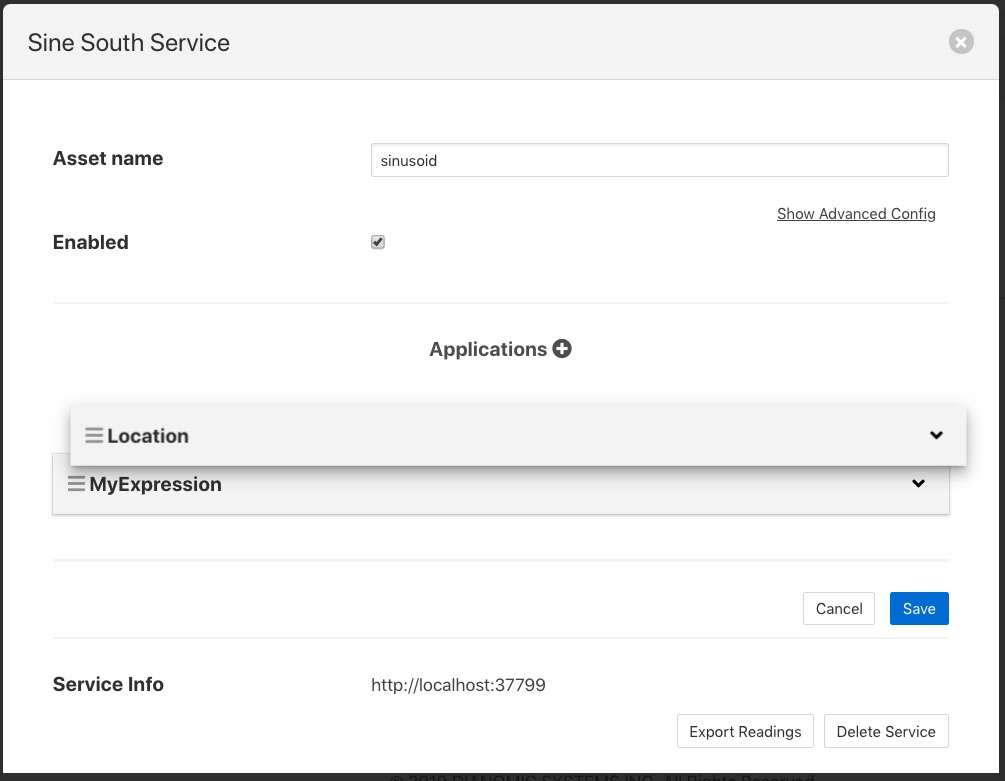Viewport: 1005px width, 781px height.
Task: Expand the MyExpression filter chevron
Action: 918,484
